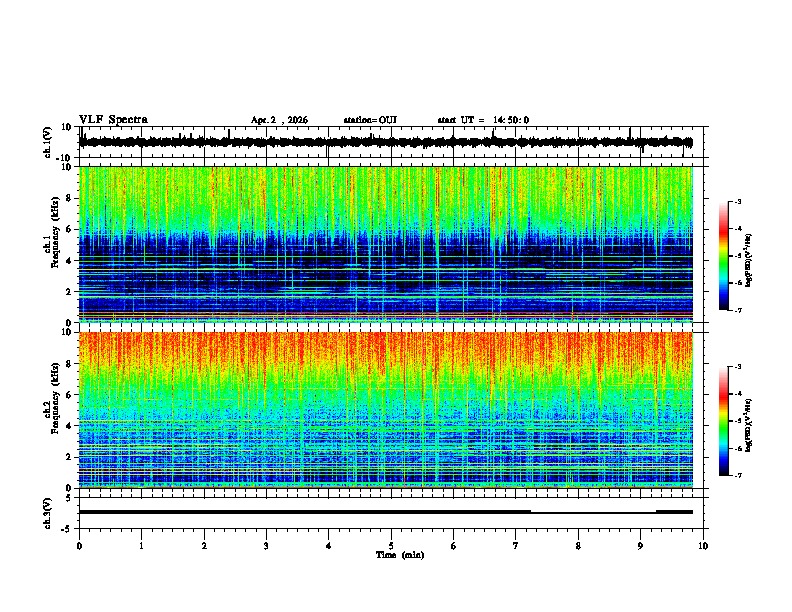Click the '6' kHz tick on ch.1 spectrogram
792x612 pixels.
coord(69,229)
